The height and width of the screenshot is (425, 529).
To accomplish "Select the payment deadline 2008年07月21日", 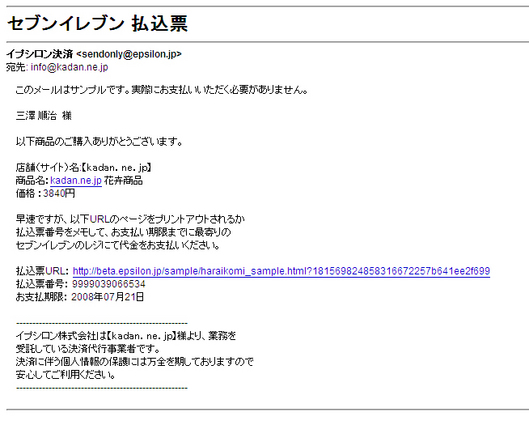I will tap(108, 297).
